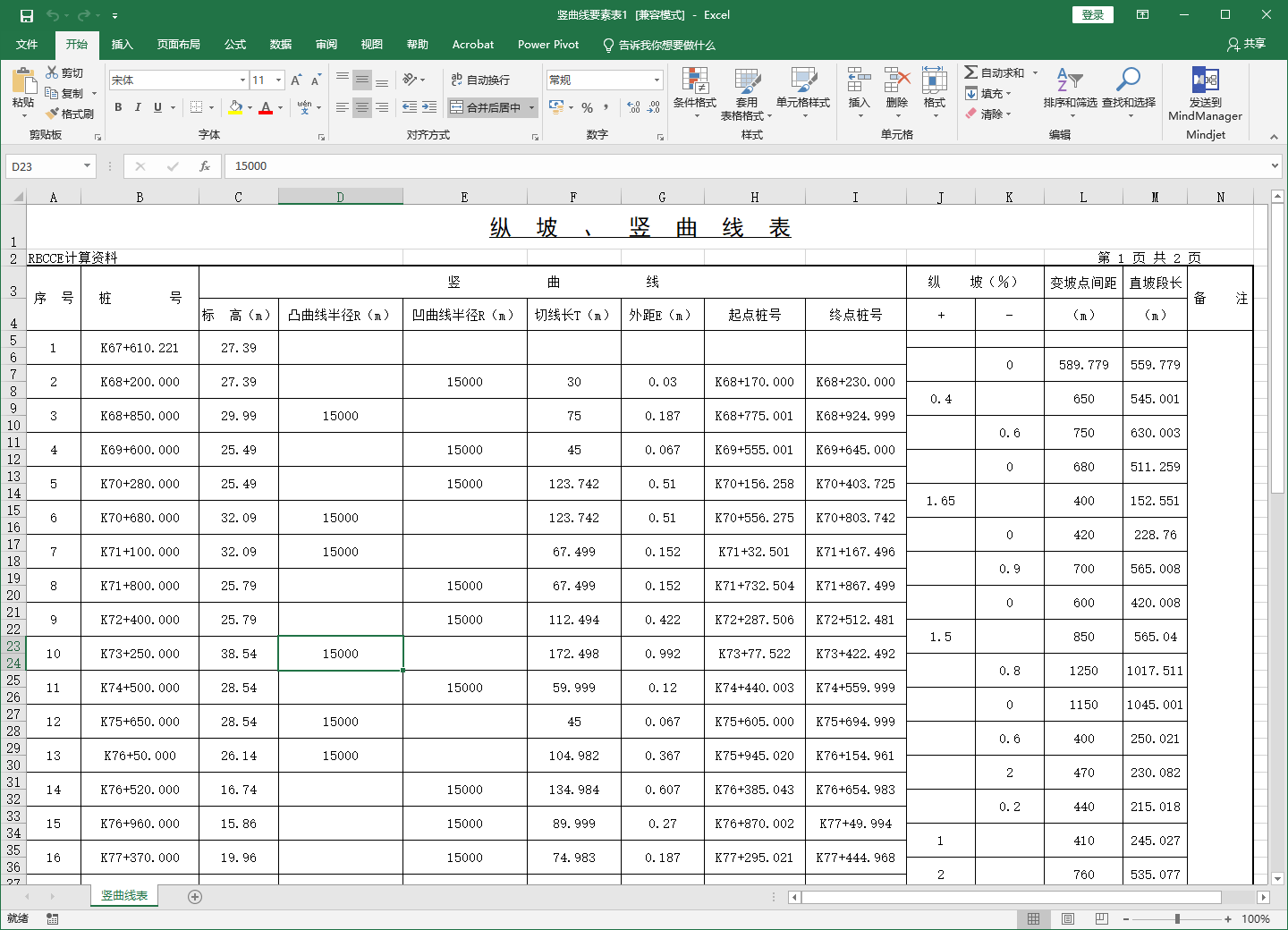Open the Conditional Formatting icon
This screenshot has height=930, width=1288.
point(695,82)
